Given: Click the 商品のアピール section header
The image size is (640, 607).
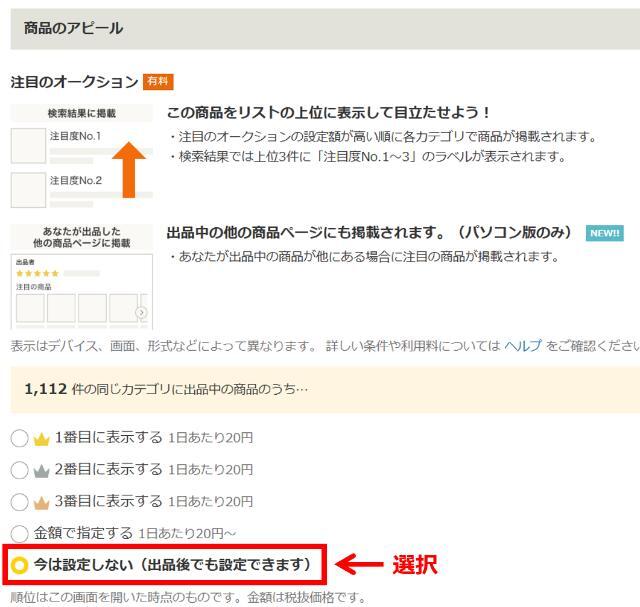Looking at the screenshot, I should click(x=74, y=28).
